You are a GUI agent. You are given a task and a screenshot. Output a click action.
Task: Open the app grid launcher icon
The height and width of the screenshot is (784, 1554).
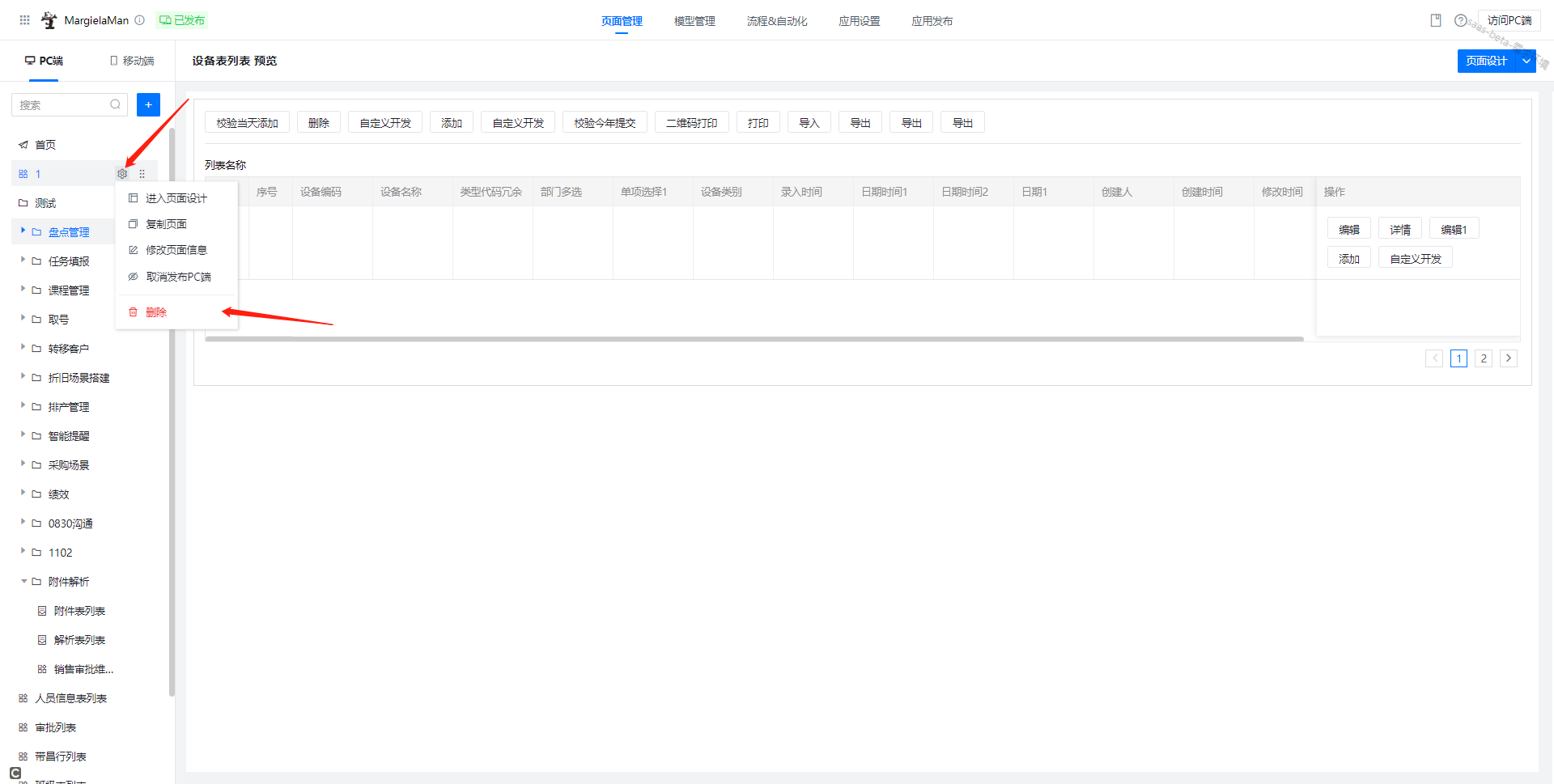pos(24,20)
